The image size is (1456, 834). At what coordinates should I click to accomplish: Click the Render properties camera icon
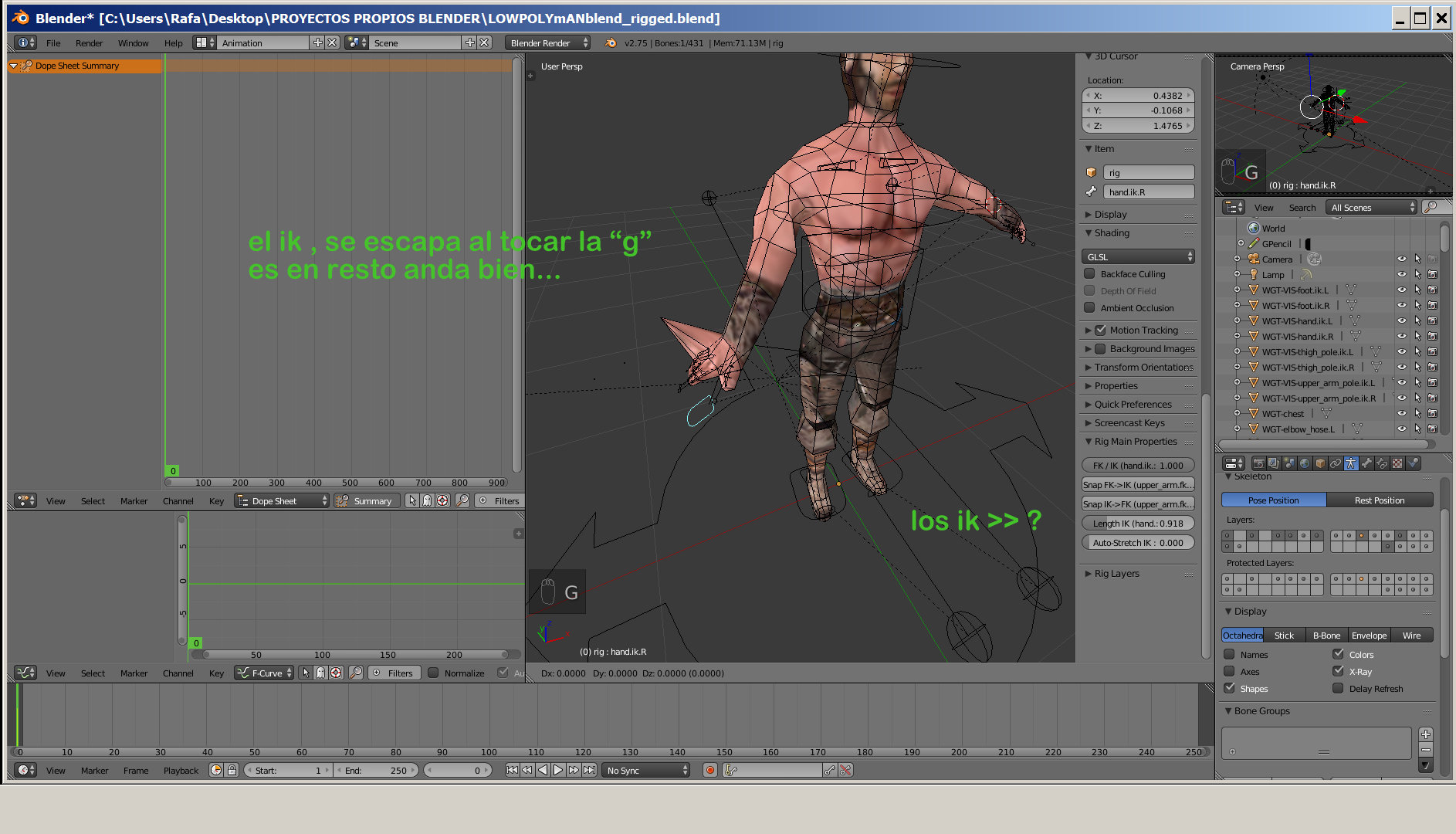(x=1259, y=463)
